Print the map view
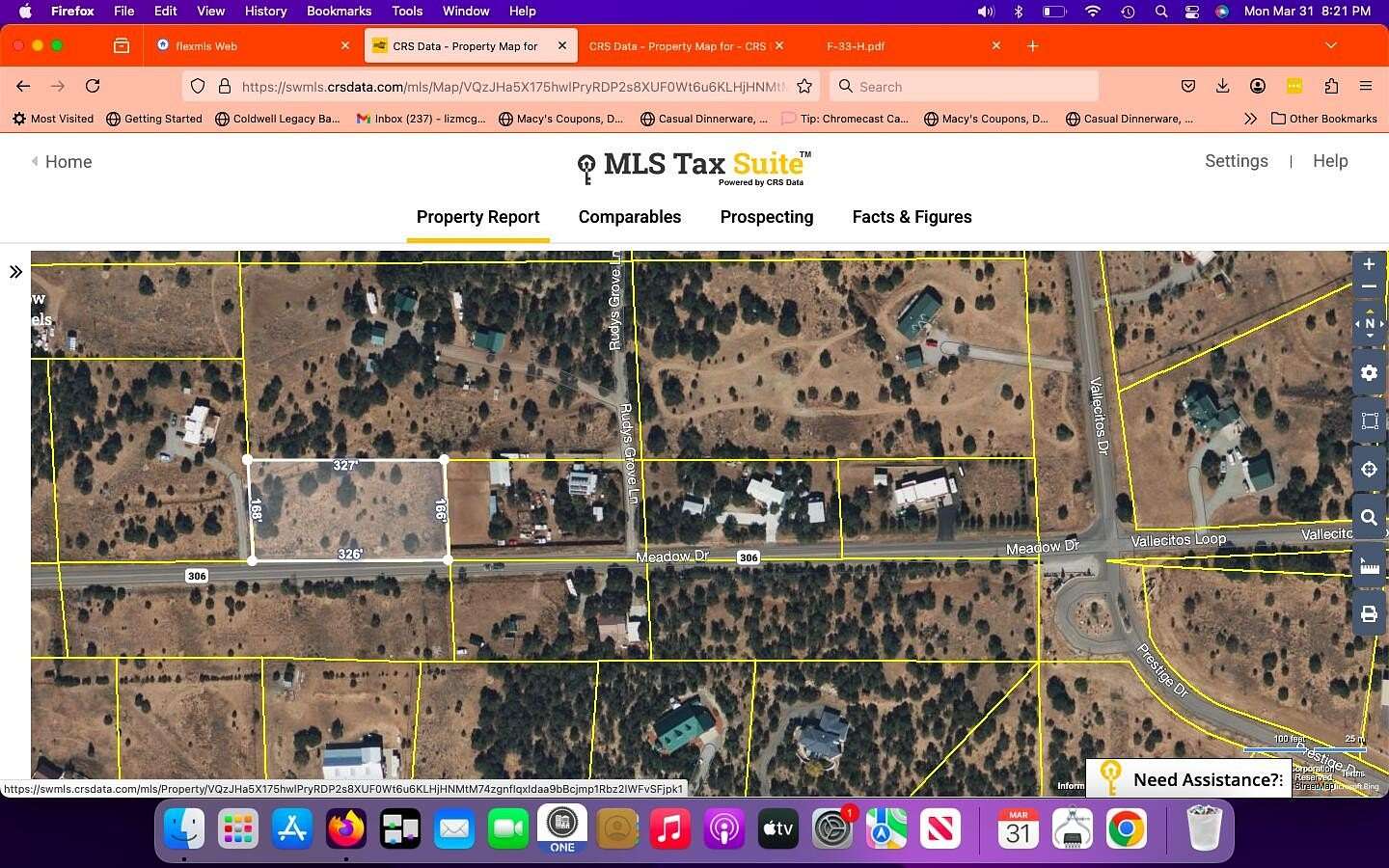 point(1369,614)
